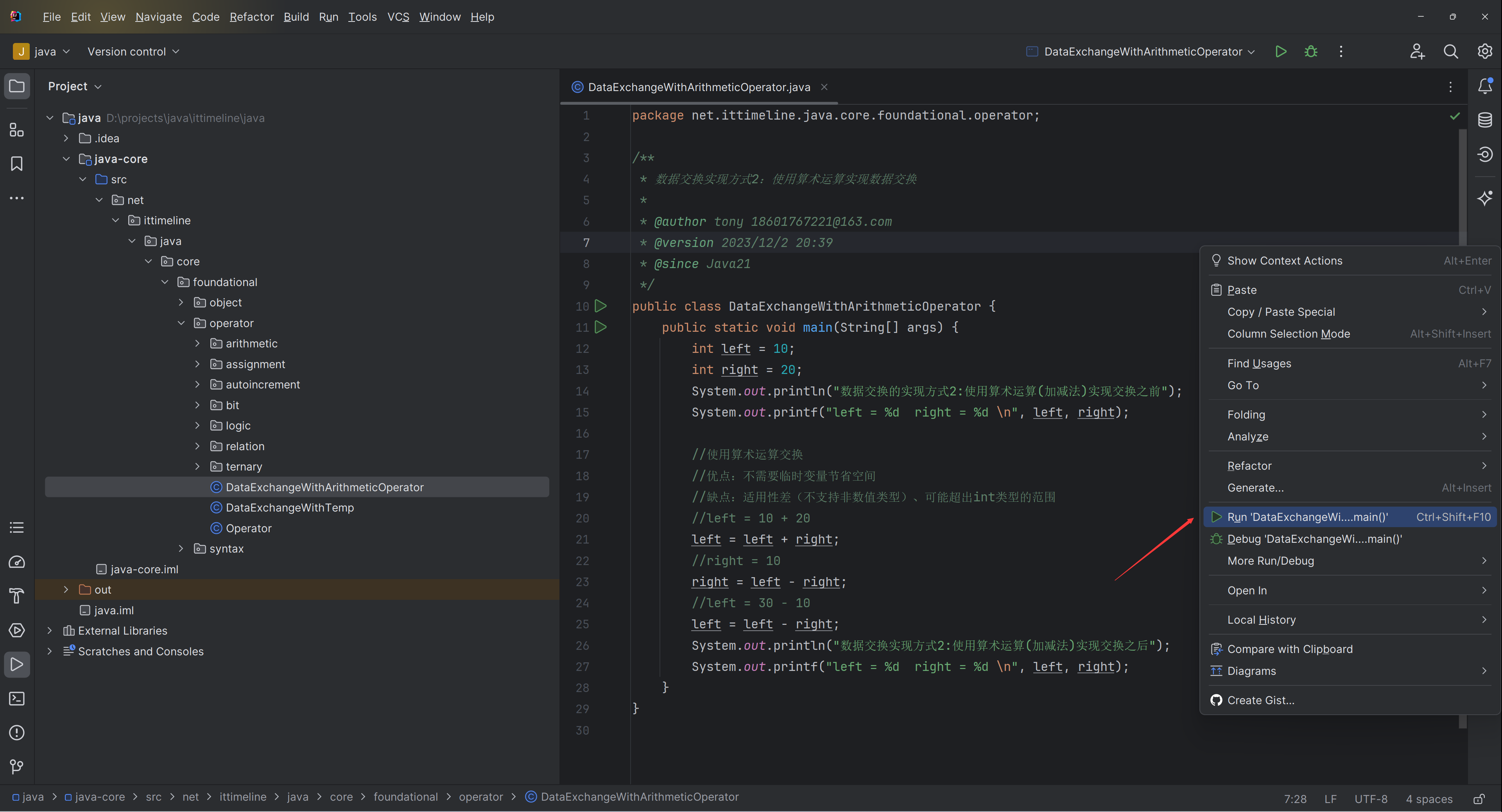Open Local History submenu

click(1350, 620)
